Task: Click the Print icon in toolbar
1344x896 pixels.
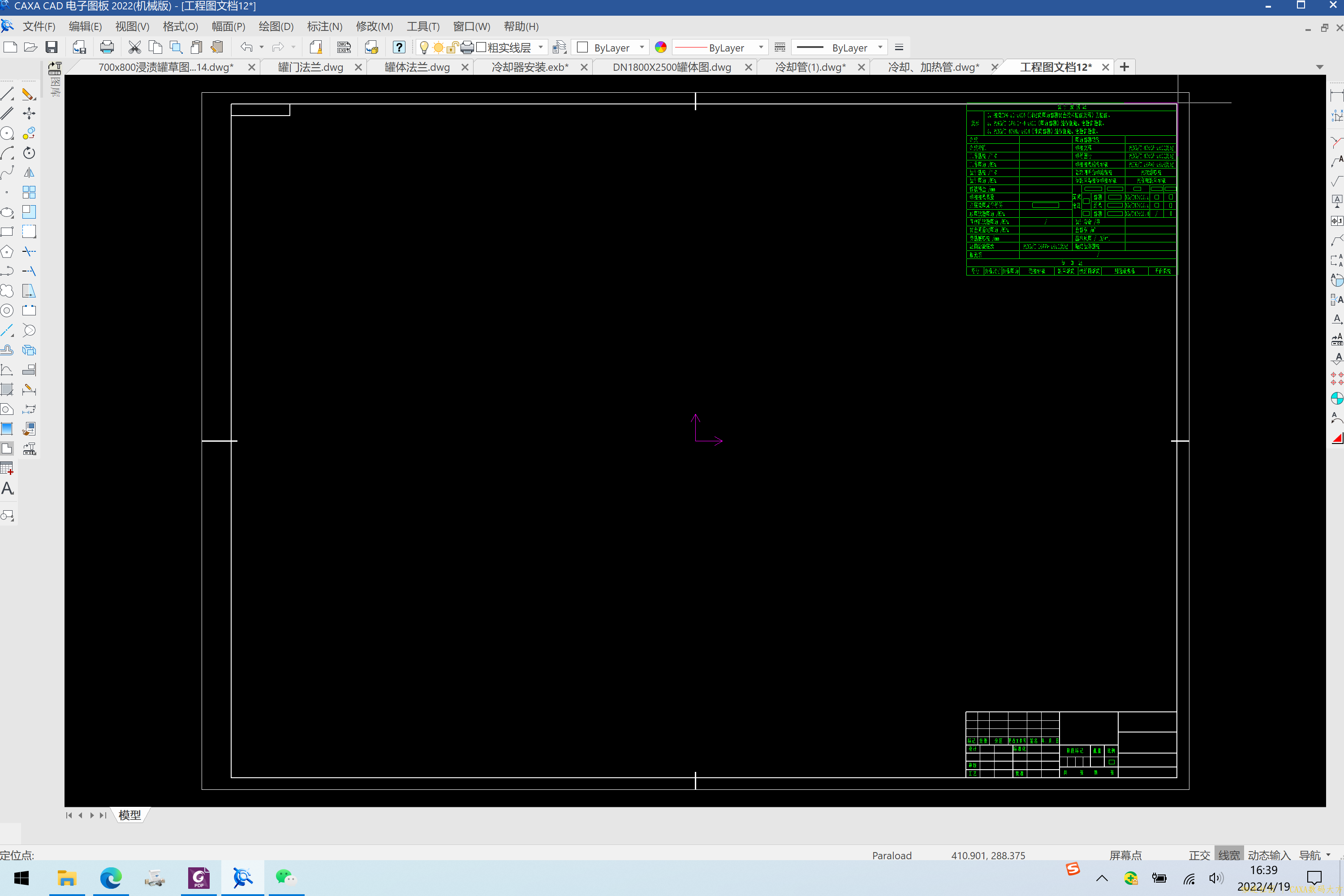Action: (x=107, y=47)
